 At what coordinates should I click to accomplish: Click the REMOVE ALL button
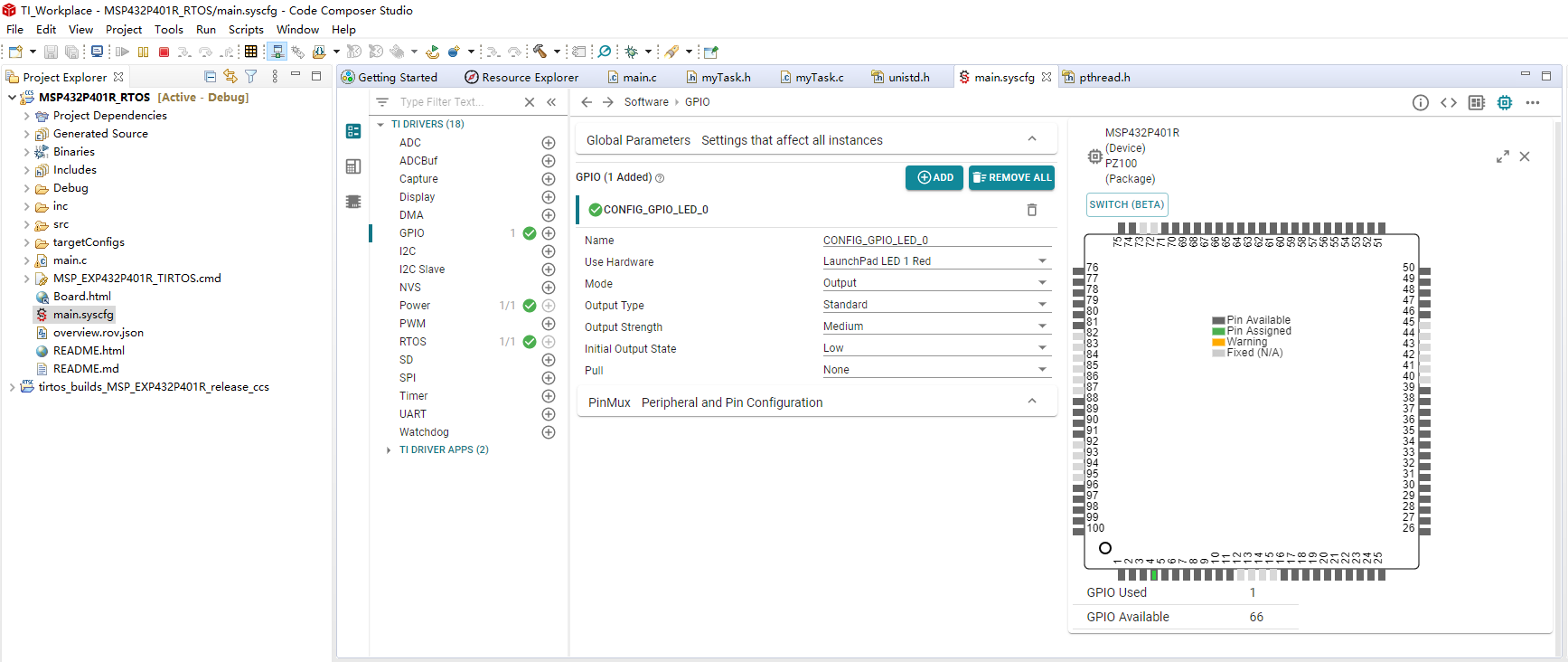point(1012,178)
